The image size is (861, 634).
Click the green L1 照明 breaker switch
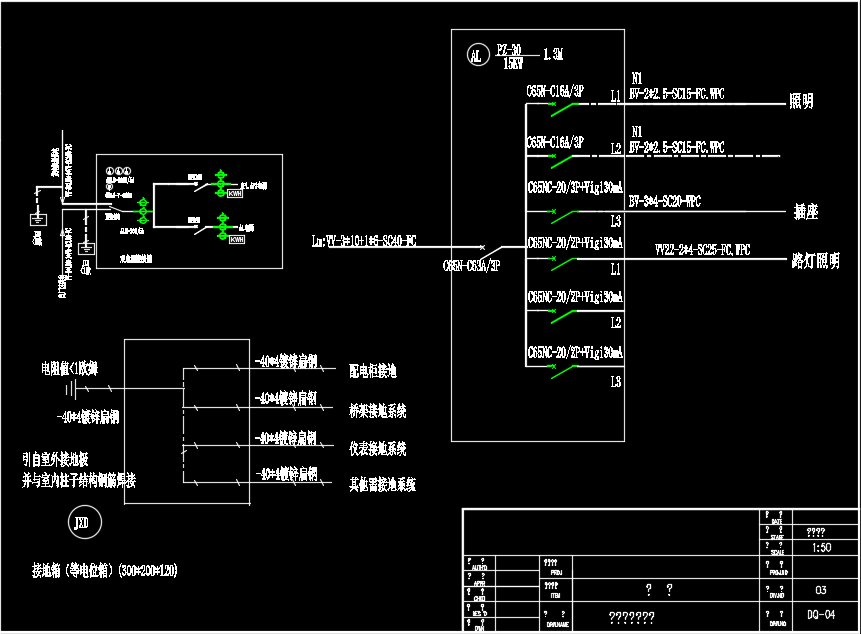561,109
